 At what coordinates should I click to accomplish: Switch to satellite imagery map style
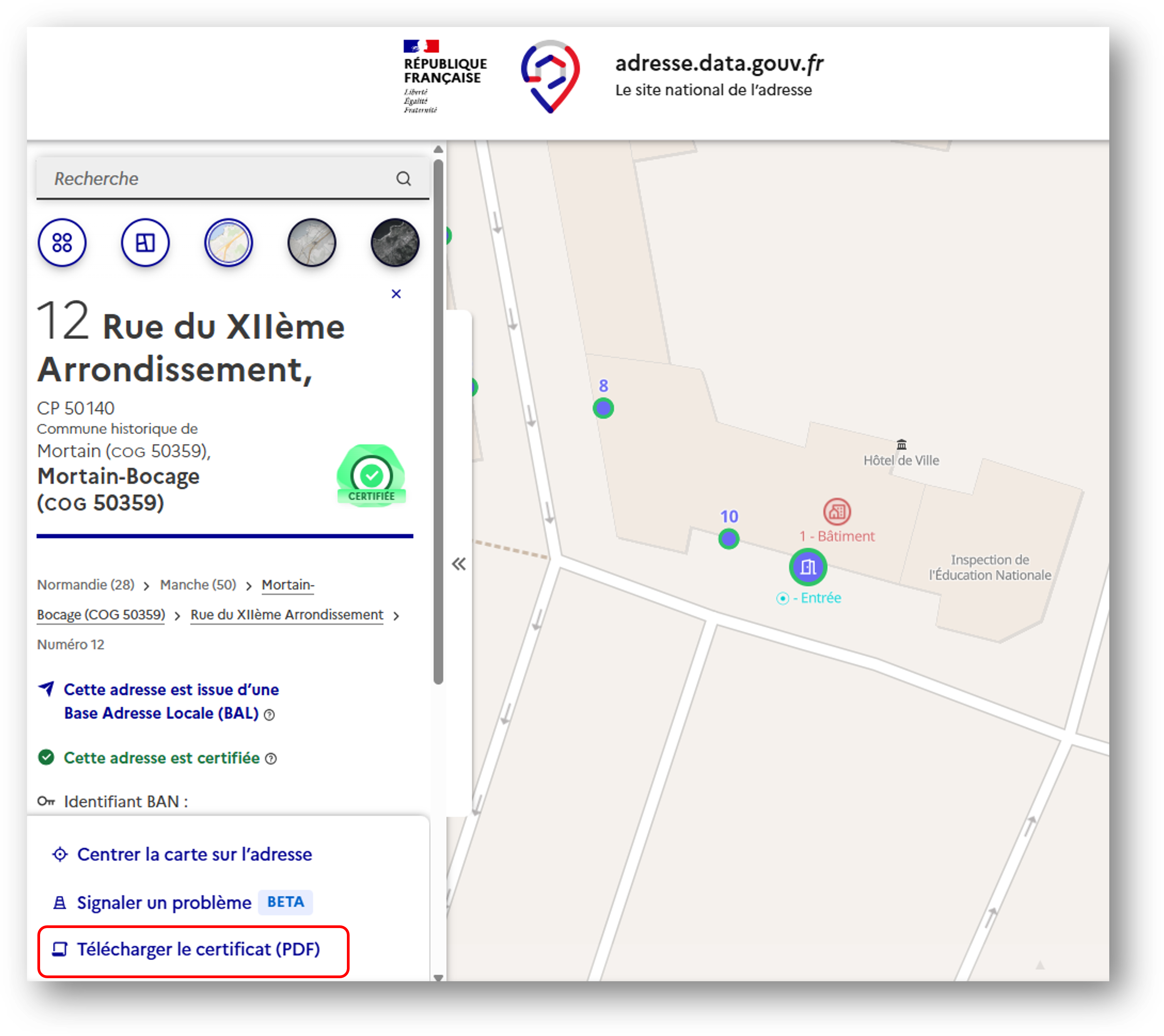click(x=395, y=243)
